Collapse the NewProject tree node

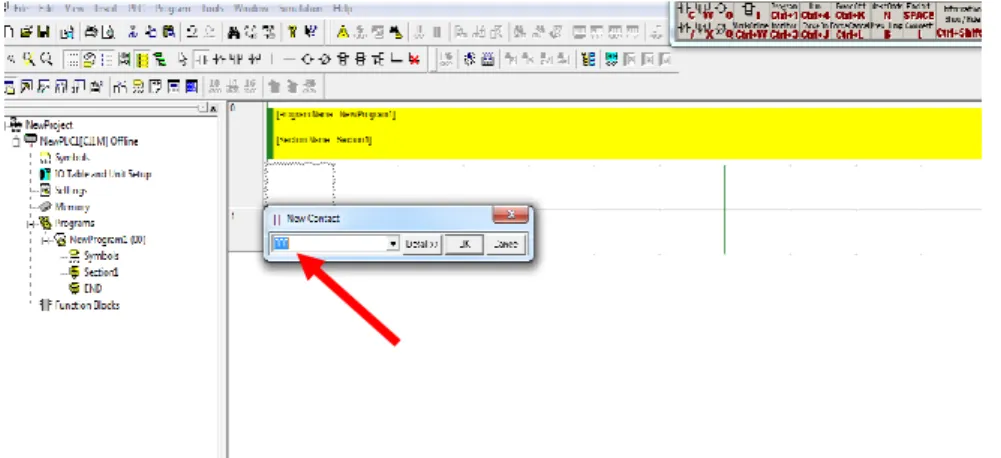click(7, 125)
